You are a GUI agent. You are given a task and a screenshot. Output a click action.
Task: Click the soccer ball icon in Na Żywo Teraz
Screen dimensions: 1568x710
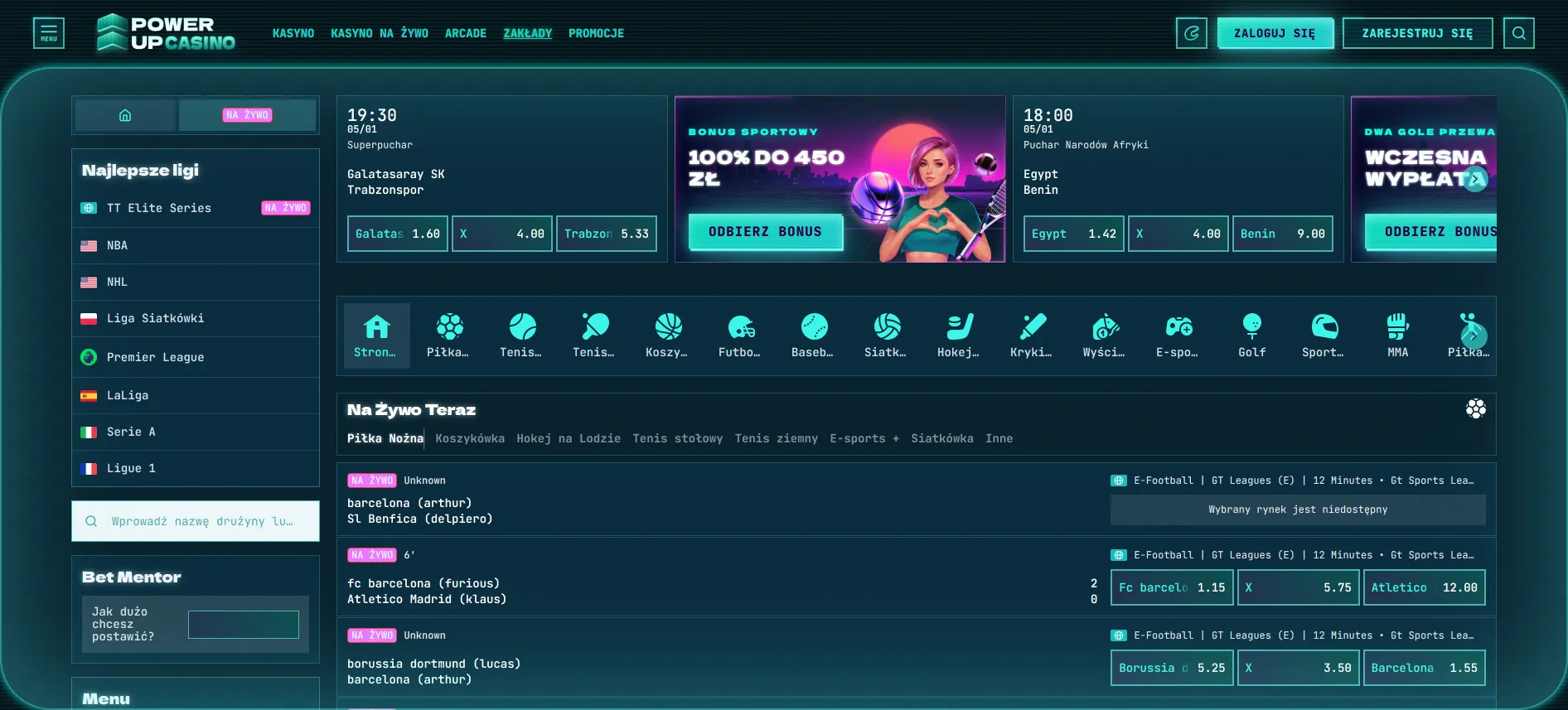click(x=1475, y=408)
